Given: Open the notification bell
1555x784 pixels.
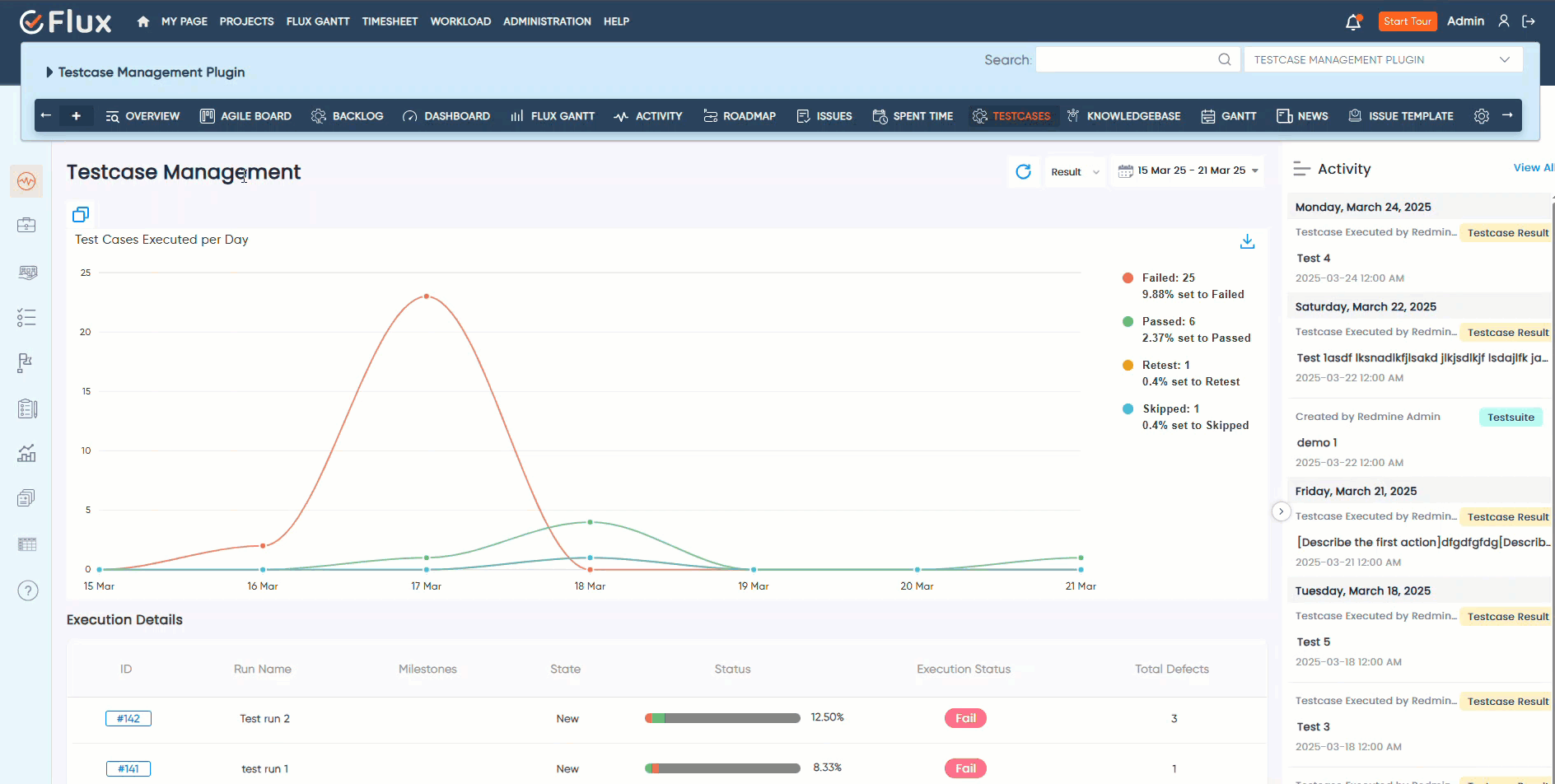Looking at the screenshot, I should click(1352, 21).
